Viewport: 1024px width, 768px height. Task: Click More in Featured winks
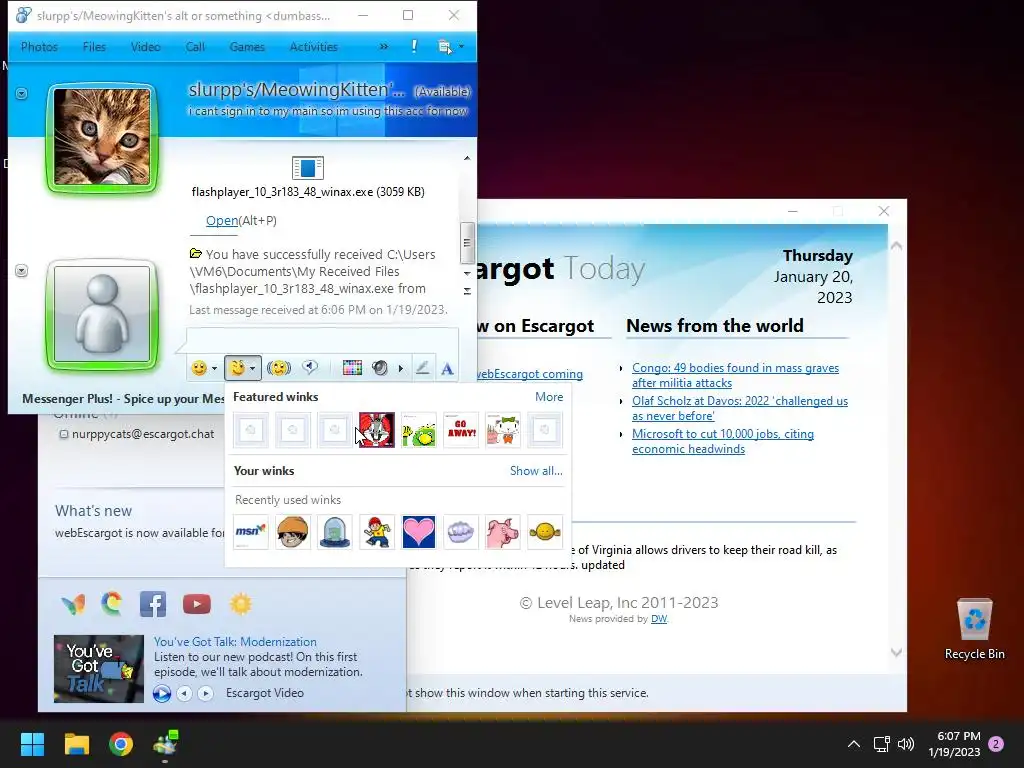pyautogui.click(x=549, y=396)
